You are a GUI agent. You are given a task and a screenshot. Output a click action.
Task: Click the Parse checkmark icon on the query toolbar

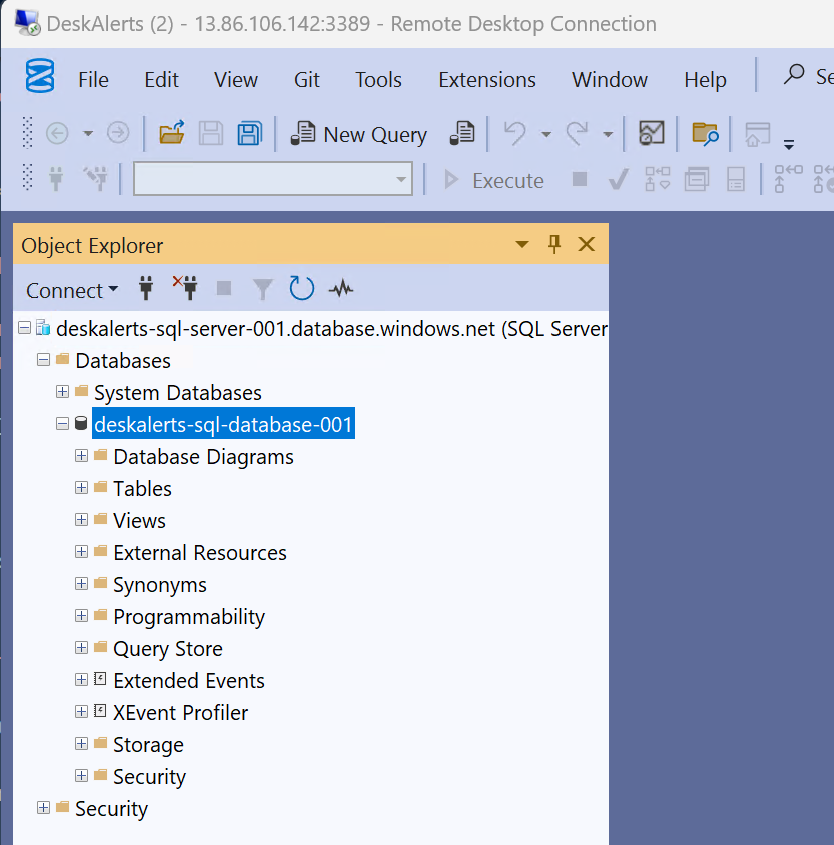point(617,180)
